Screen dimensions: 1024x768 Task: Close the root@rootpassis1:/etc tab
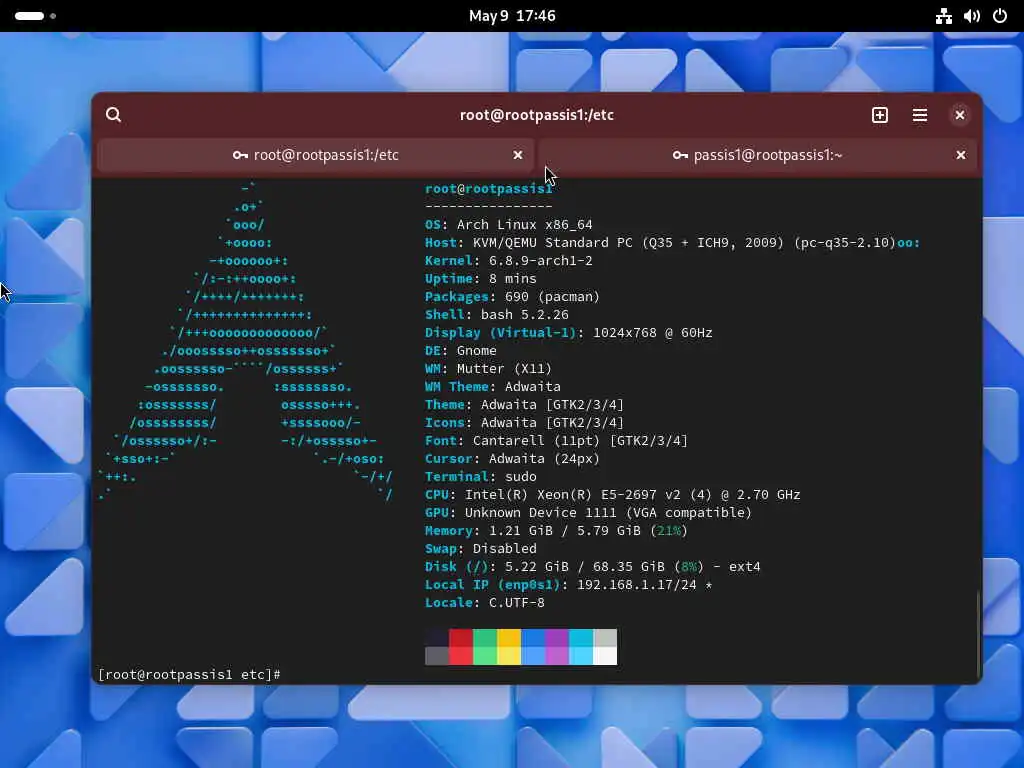pos(518,155)
